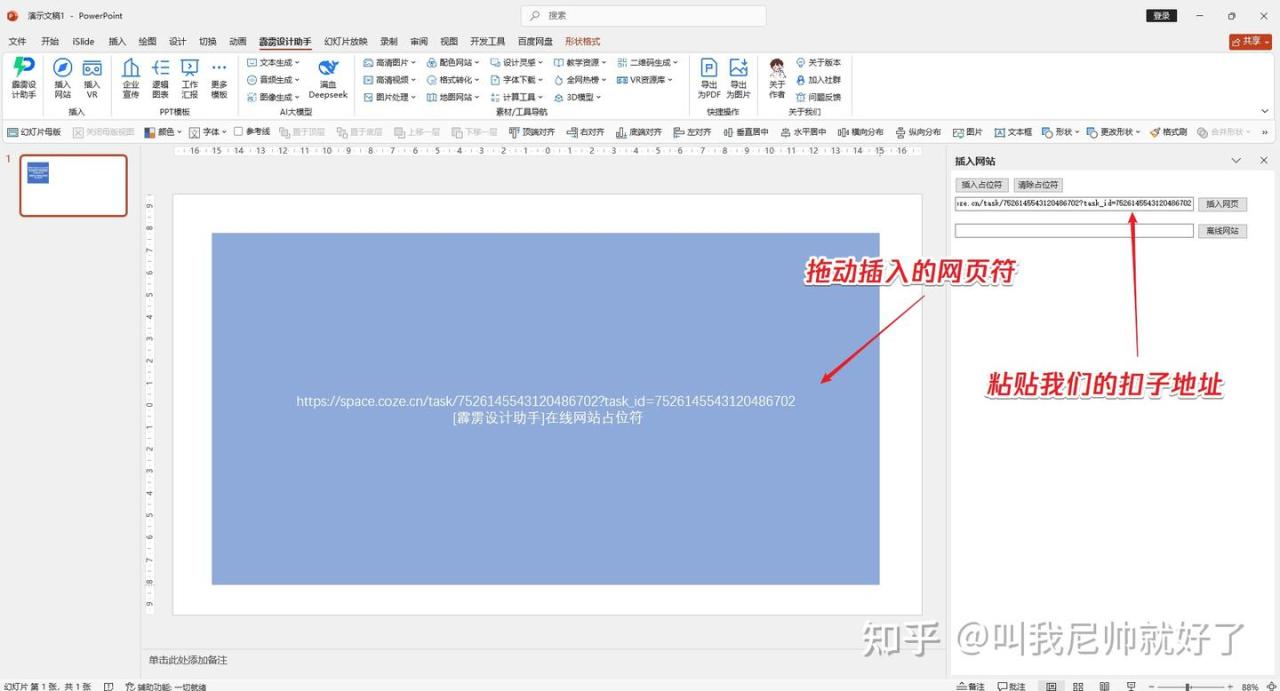Select the 格式刷 format painter tool

click(1168, 132)
